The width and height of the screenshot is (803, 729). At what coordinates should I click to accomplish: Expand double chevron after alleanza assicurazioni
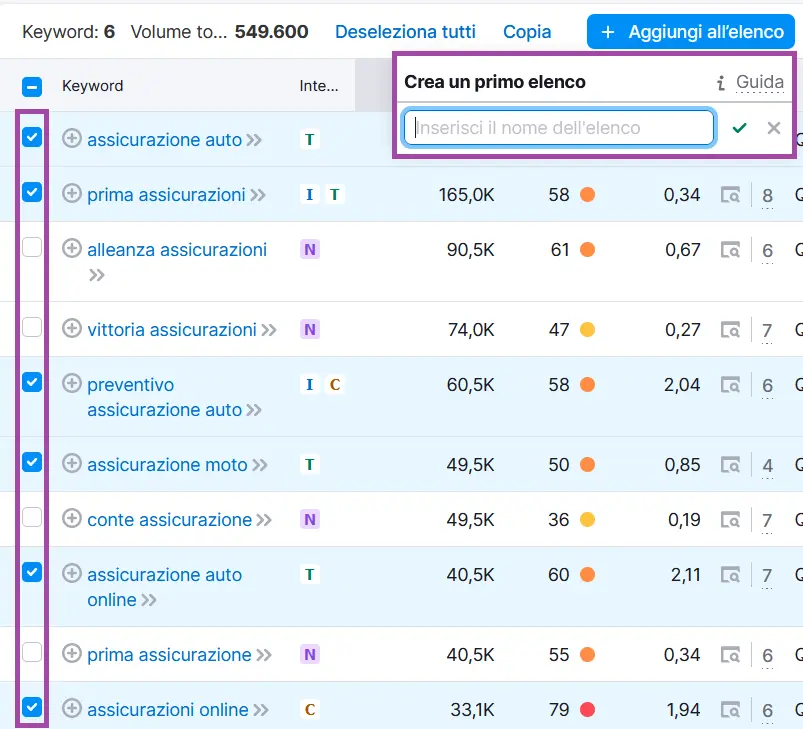[x=97, y=275]
